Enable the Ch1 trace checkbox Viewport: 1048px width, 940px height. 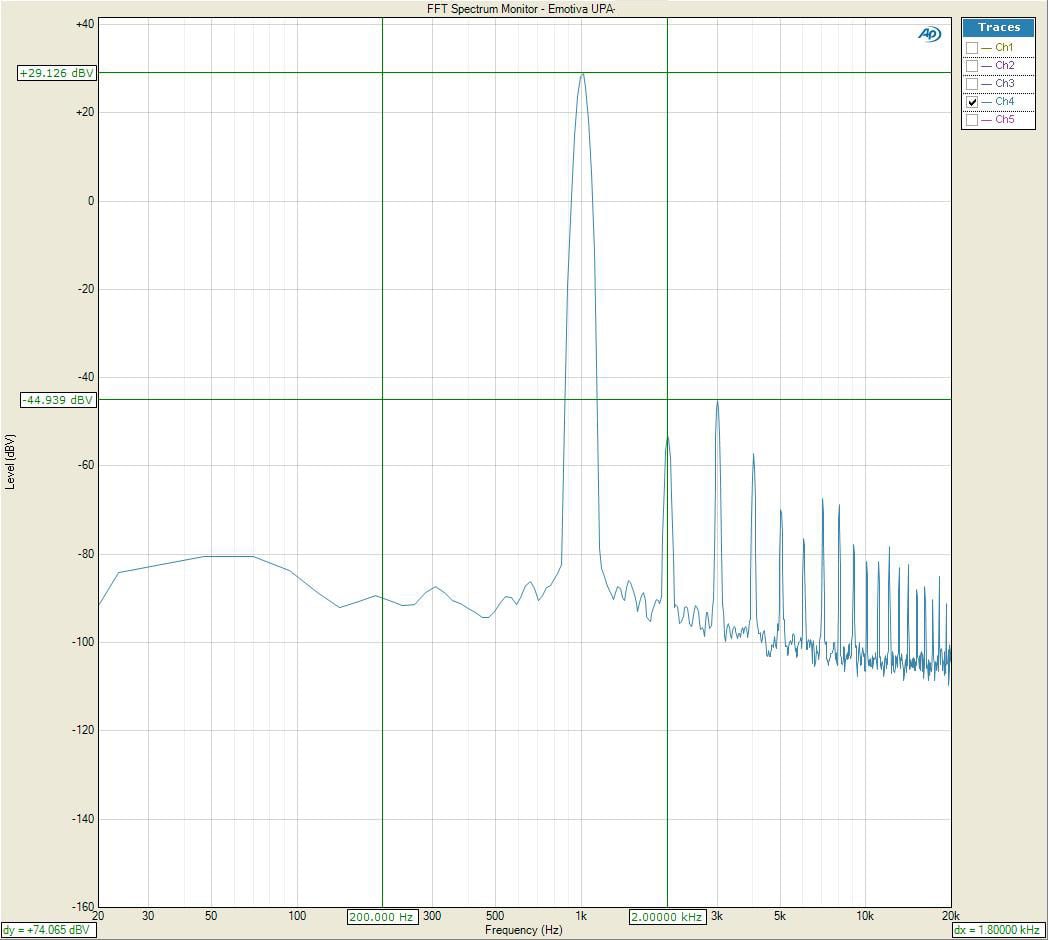tap(972, 48)
